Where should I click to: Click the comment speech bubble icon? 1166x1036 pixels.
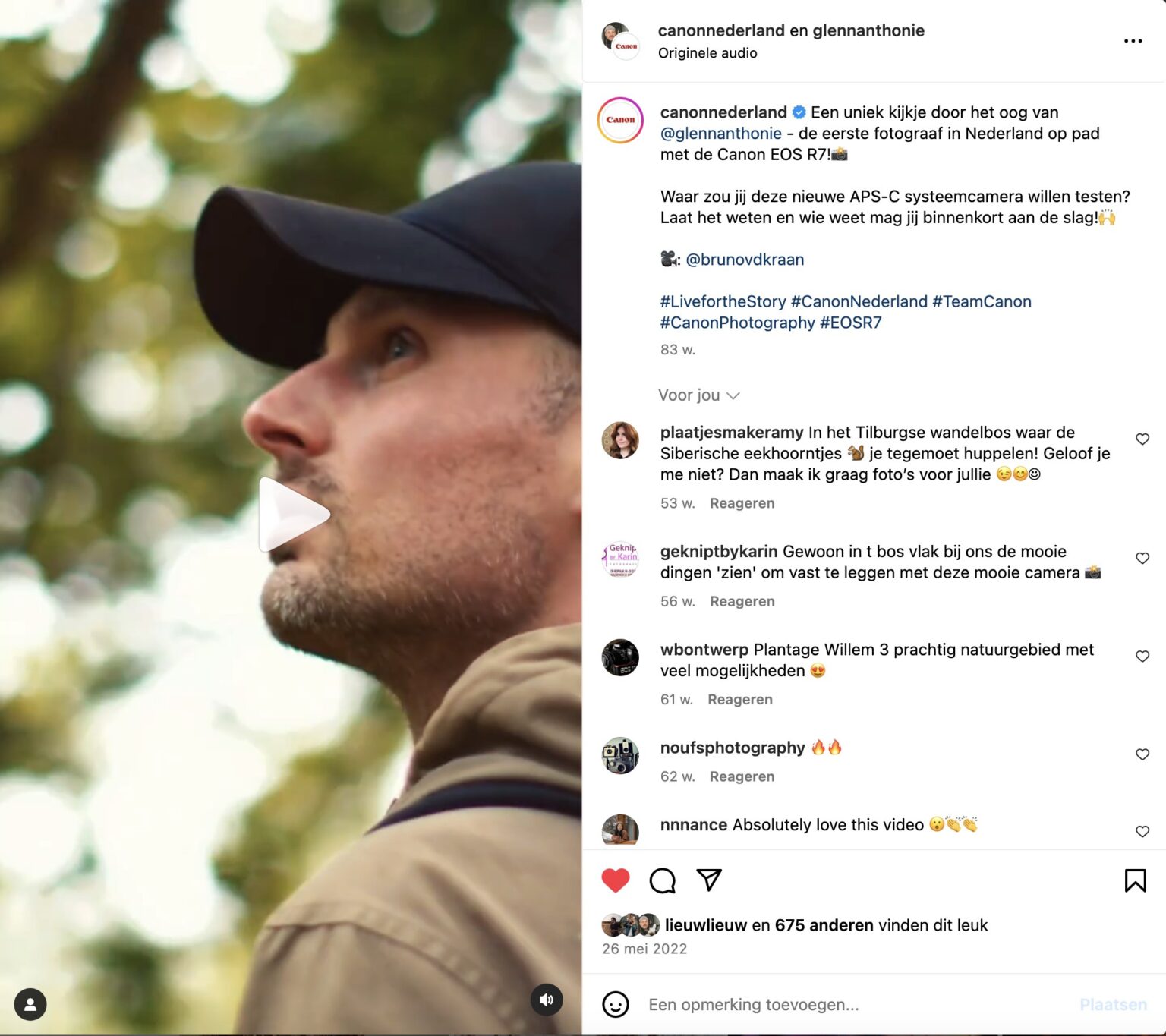pos(662,880)
